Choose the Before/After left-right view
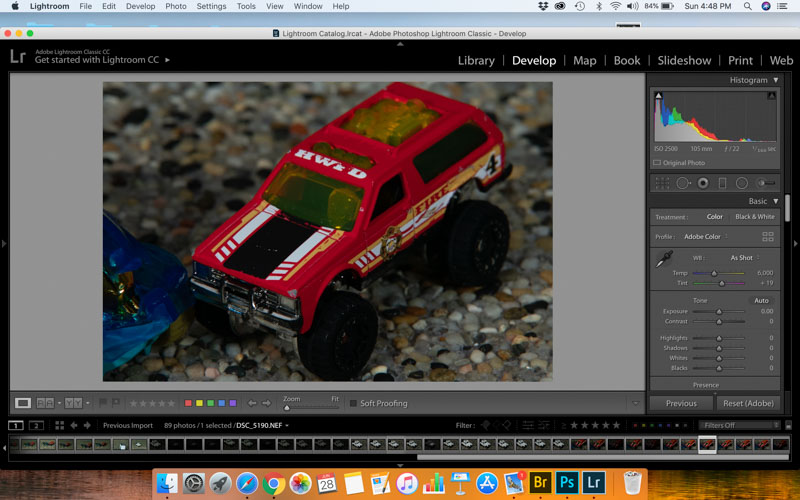The width and height of the screenshot is (800, 500). [45, 403]
